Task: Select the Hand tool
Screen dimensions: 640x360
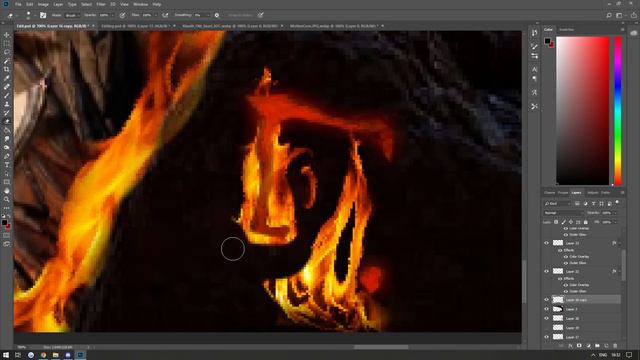Action: coord(7,191)
